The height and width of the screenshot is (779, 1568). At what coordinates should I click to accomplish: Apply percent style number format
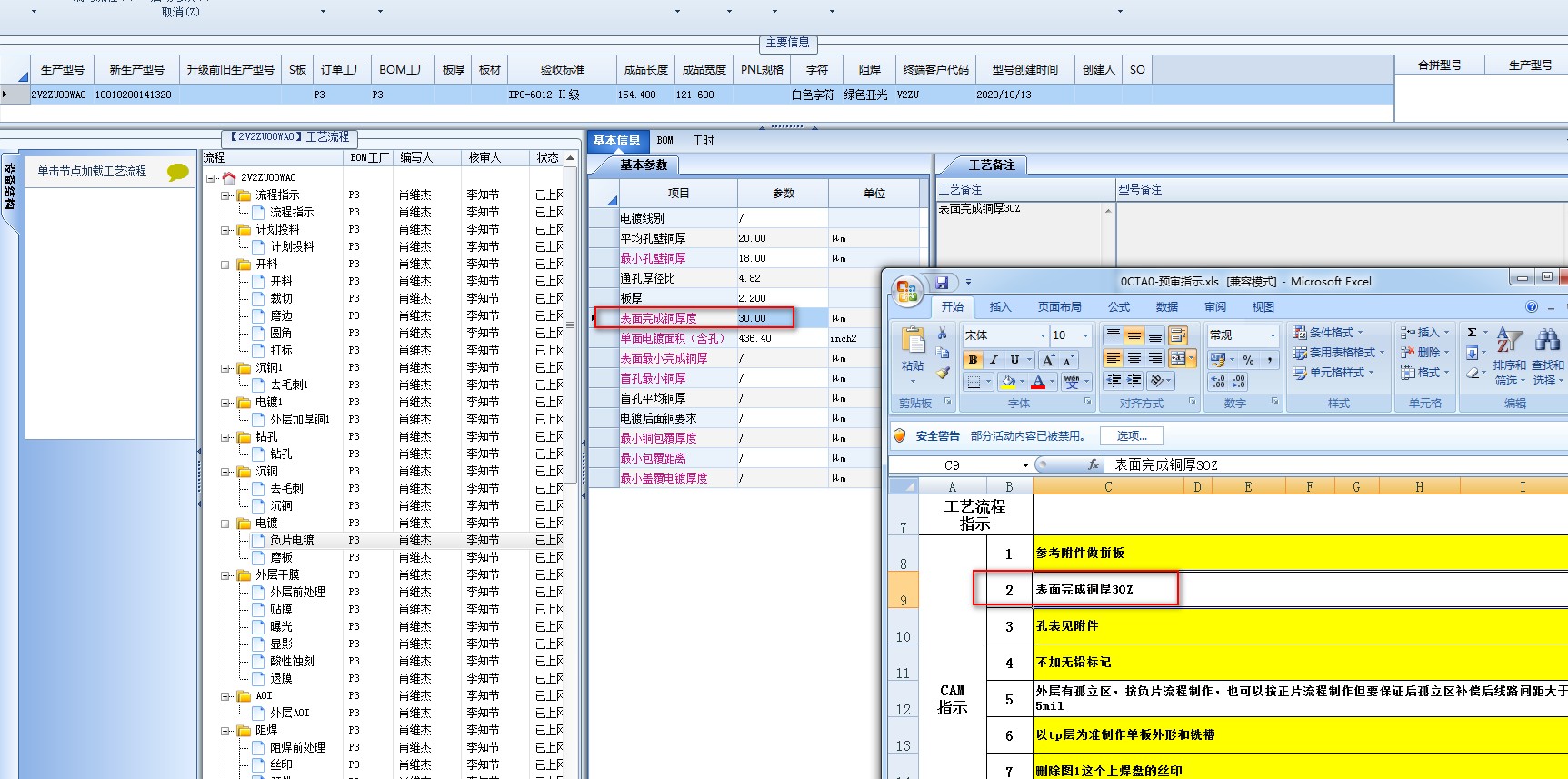pos(1248,360)
